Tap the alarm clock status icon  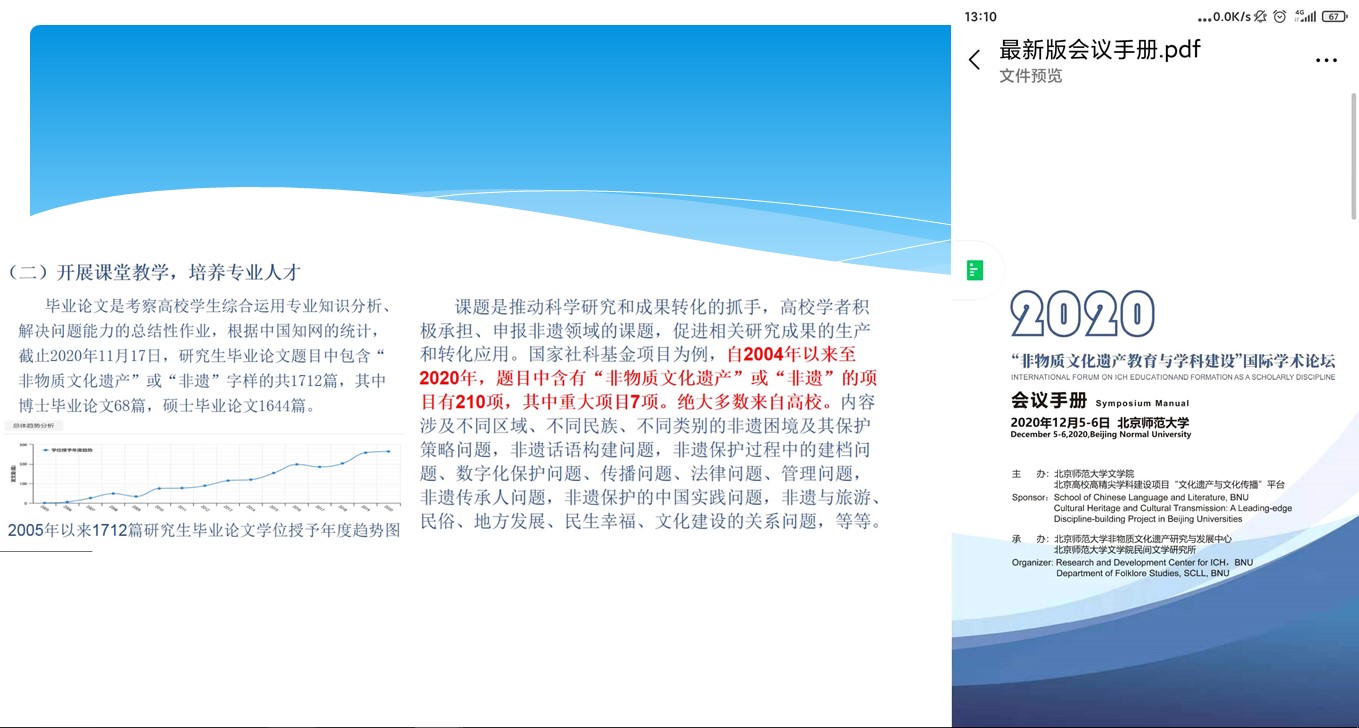(x=1279, y=17)
